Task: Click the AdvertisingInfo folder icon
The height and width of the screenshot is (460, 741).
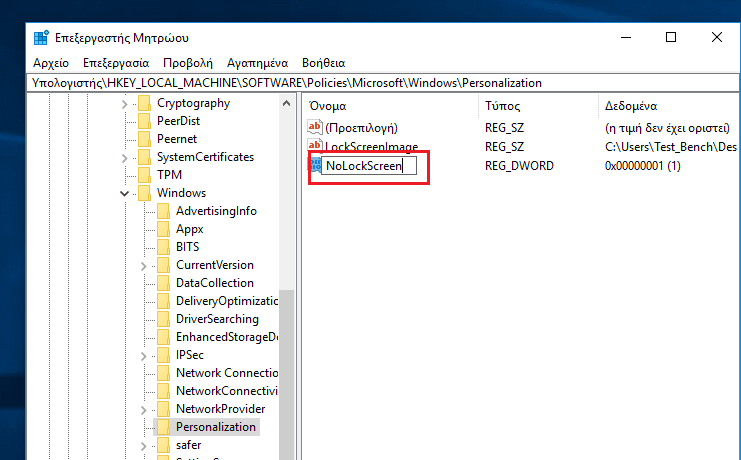Action: pos(164,211)
